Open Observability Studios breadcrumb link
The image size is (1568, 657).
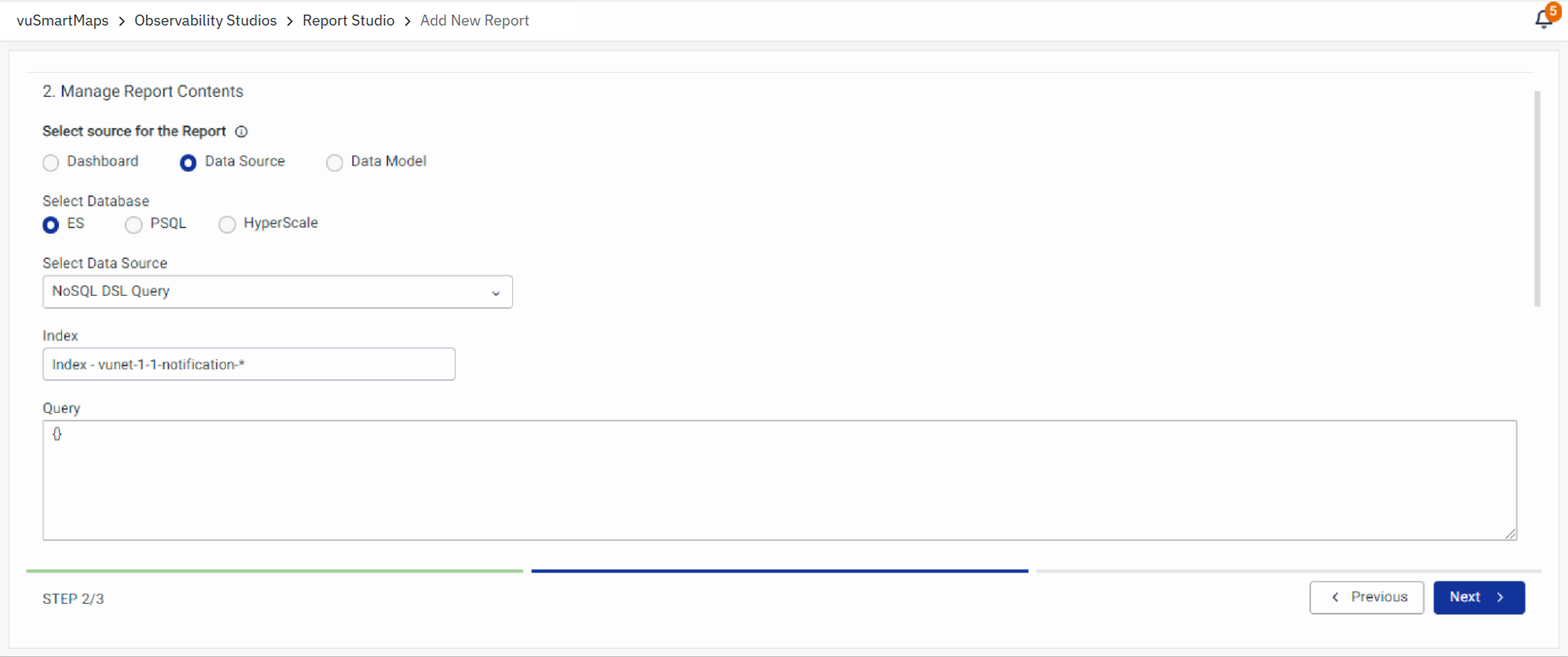point(206,21)
